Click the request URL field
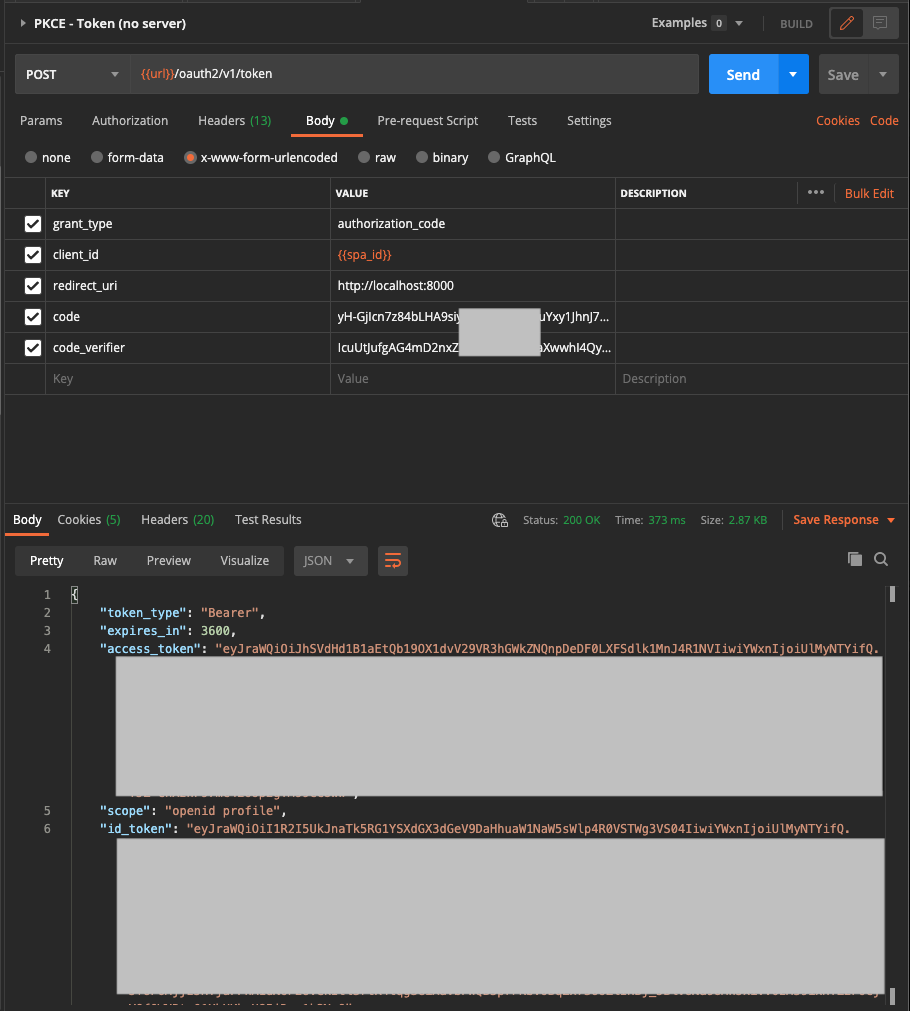The width and height of the screenshot is (910, 1011). 415,74
